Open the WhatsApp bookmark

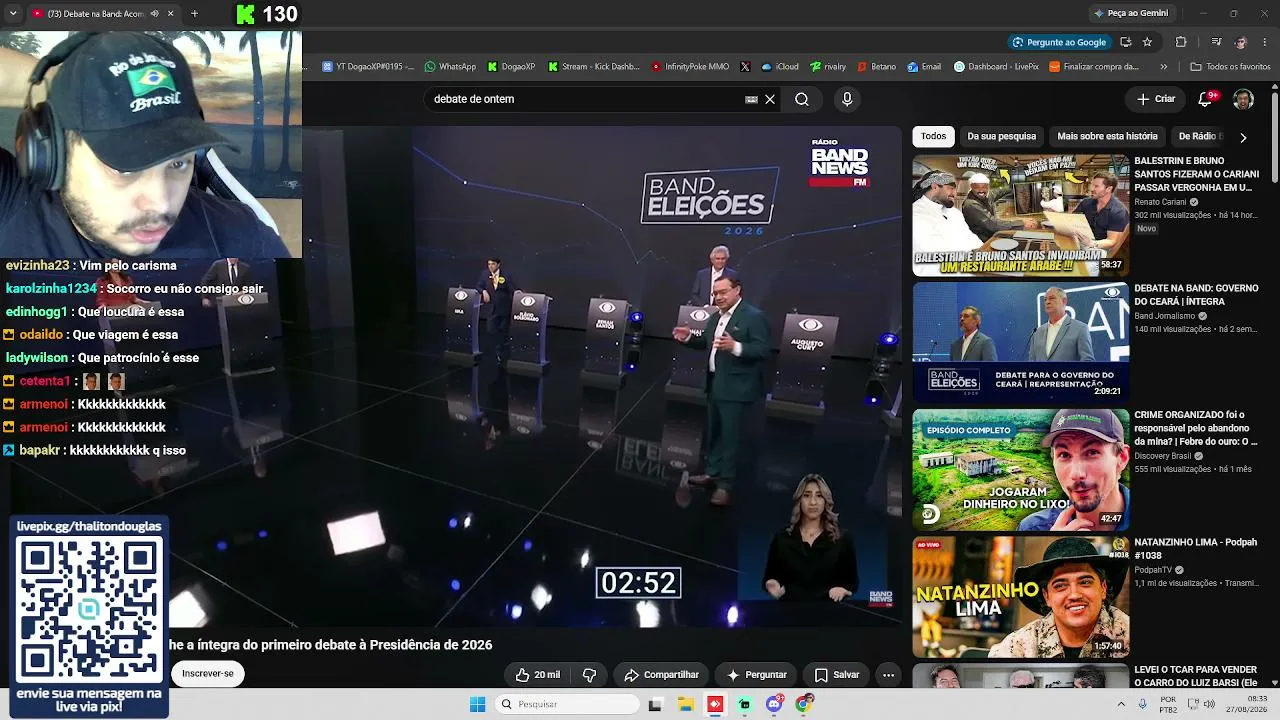coord(450,67)
